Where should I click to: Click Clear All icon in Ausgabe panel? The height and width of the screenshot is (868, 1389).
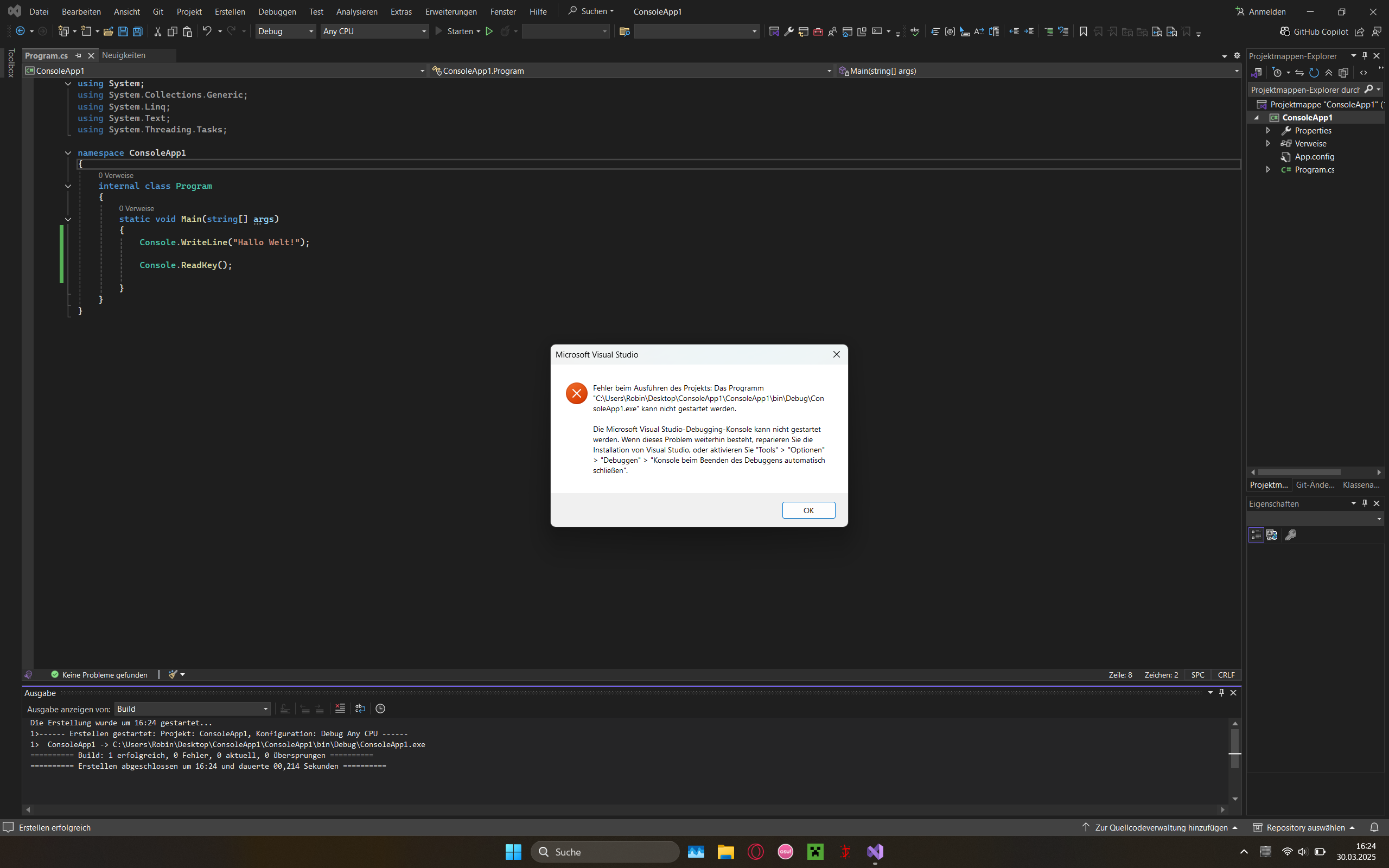point(340,709)
